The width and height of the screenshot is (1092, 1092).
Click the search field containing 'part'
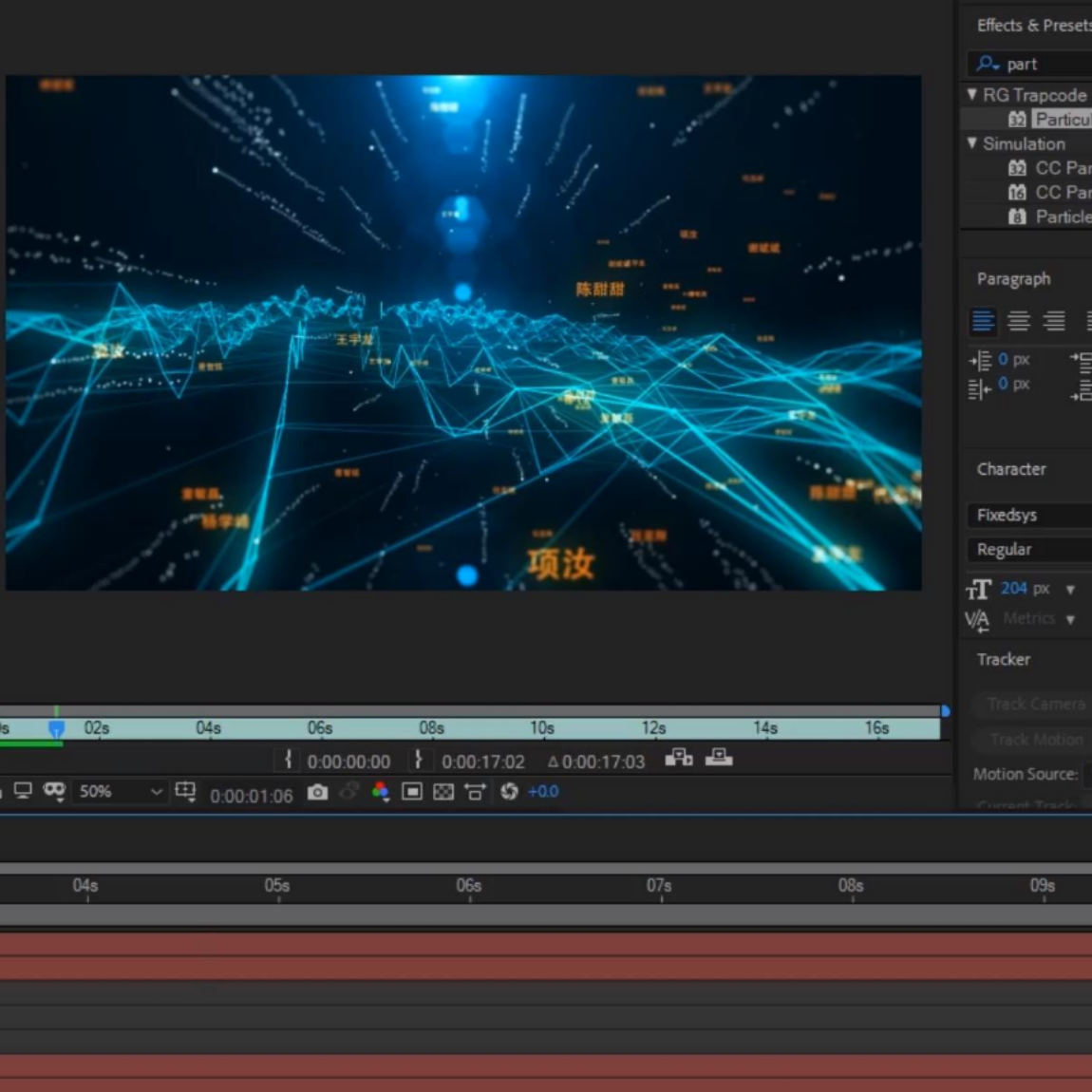tap(1029, 64)
